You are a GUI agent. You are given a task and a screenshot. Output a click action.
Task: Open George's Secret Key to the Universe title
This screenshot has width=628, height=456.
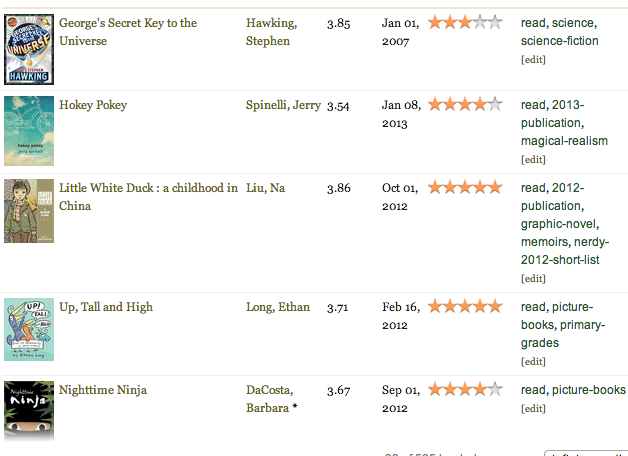pyautogui.click(x=128, y=32)
